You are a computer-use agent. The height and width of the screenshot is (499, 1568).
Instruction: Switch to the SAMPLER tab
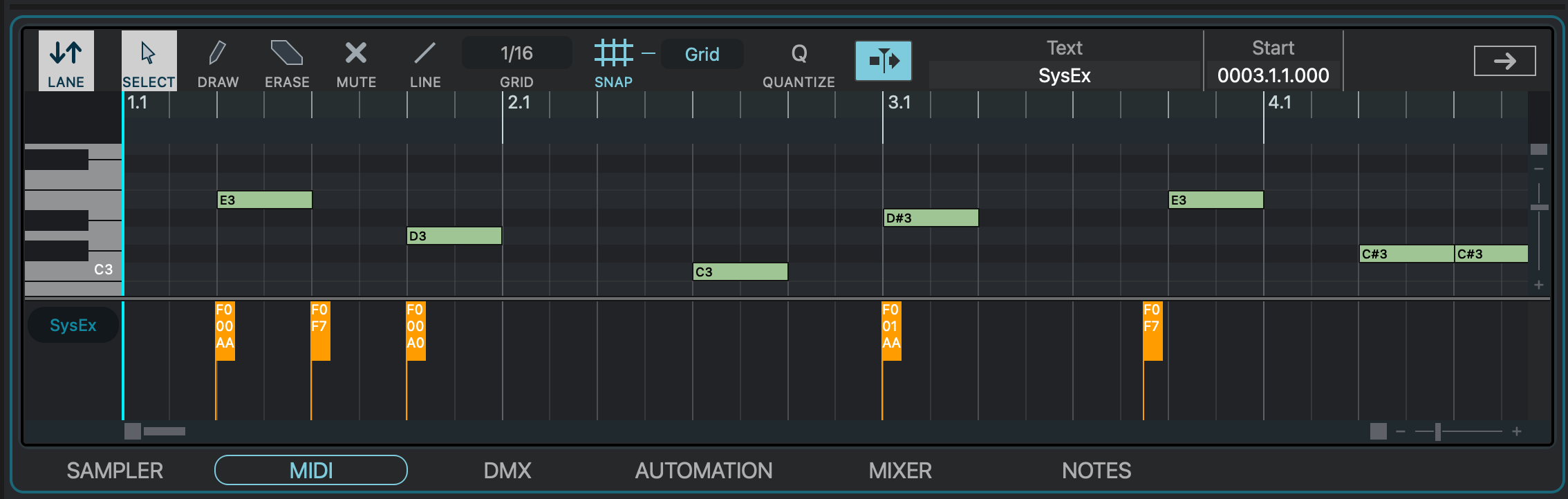coord(115,471)
